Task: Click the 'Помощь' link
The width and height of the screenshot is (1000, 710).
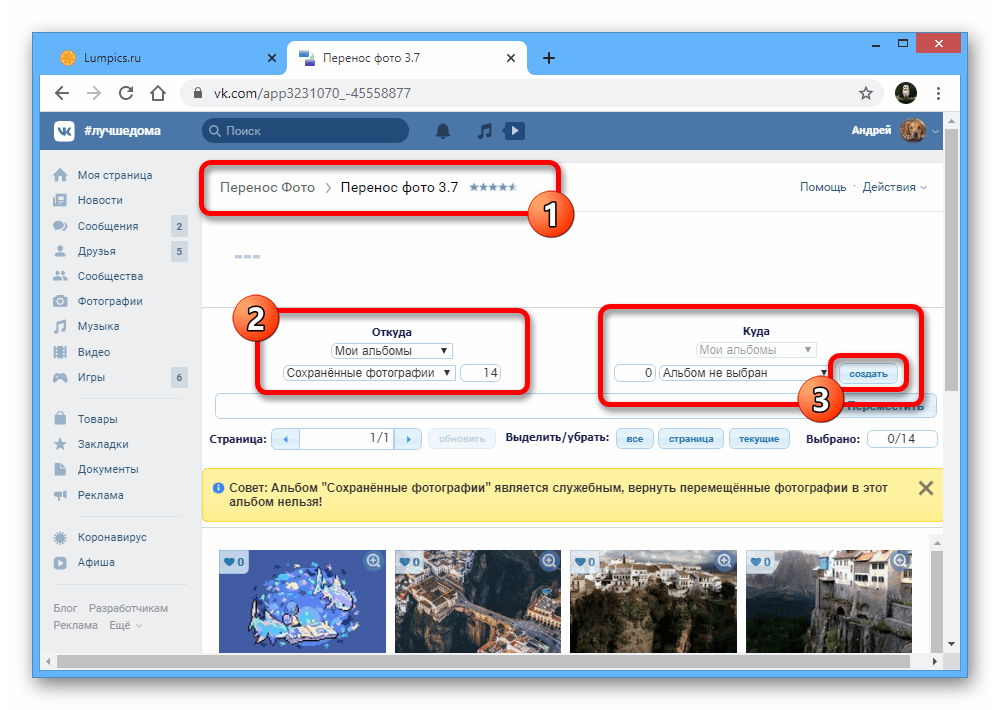Action: [x=822, y=187]
